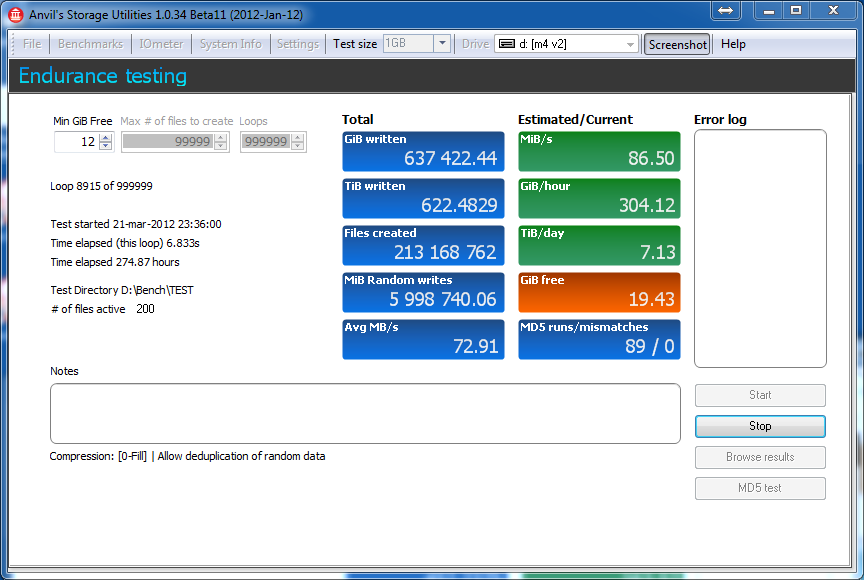
Task: Click the 'Compression: [0-Fill]' status text
Action: [98, 456]
